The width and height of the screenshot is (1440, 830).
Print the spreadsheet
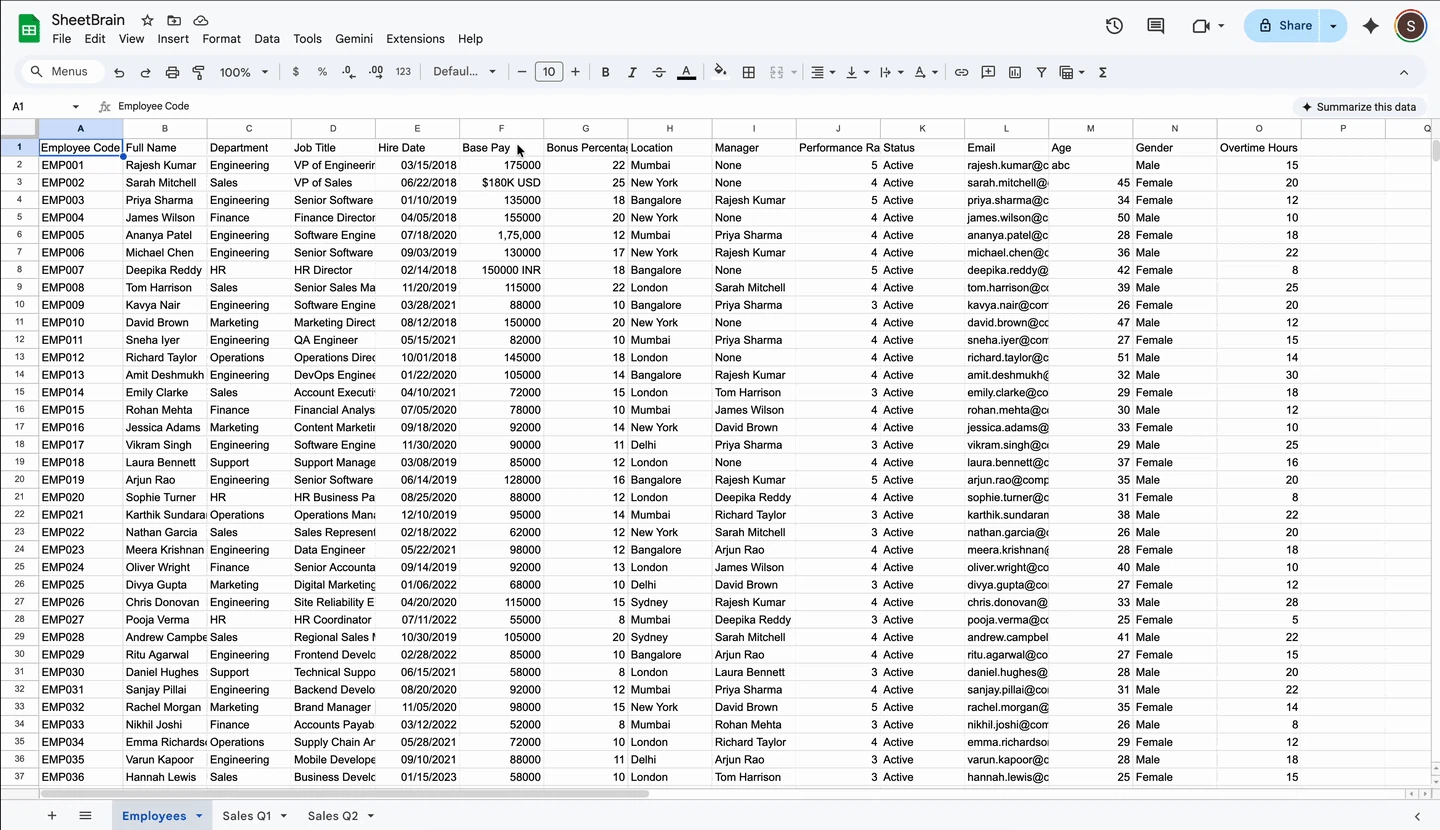[172, 72]
